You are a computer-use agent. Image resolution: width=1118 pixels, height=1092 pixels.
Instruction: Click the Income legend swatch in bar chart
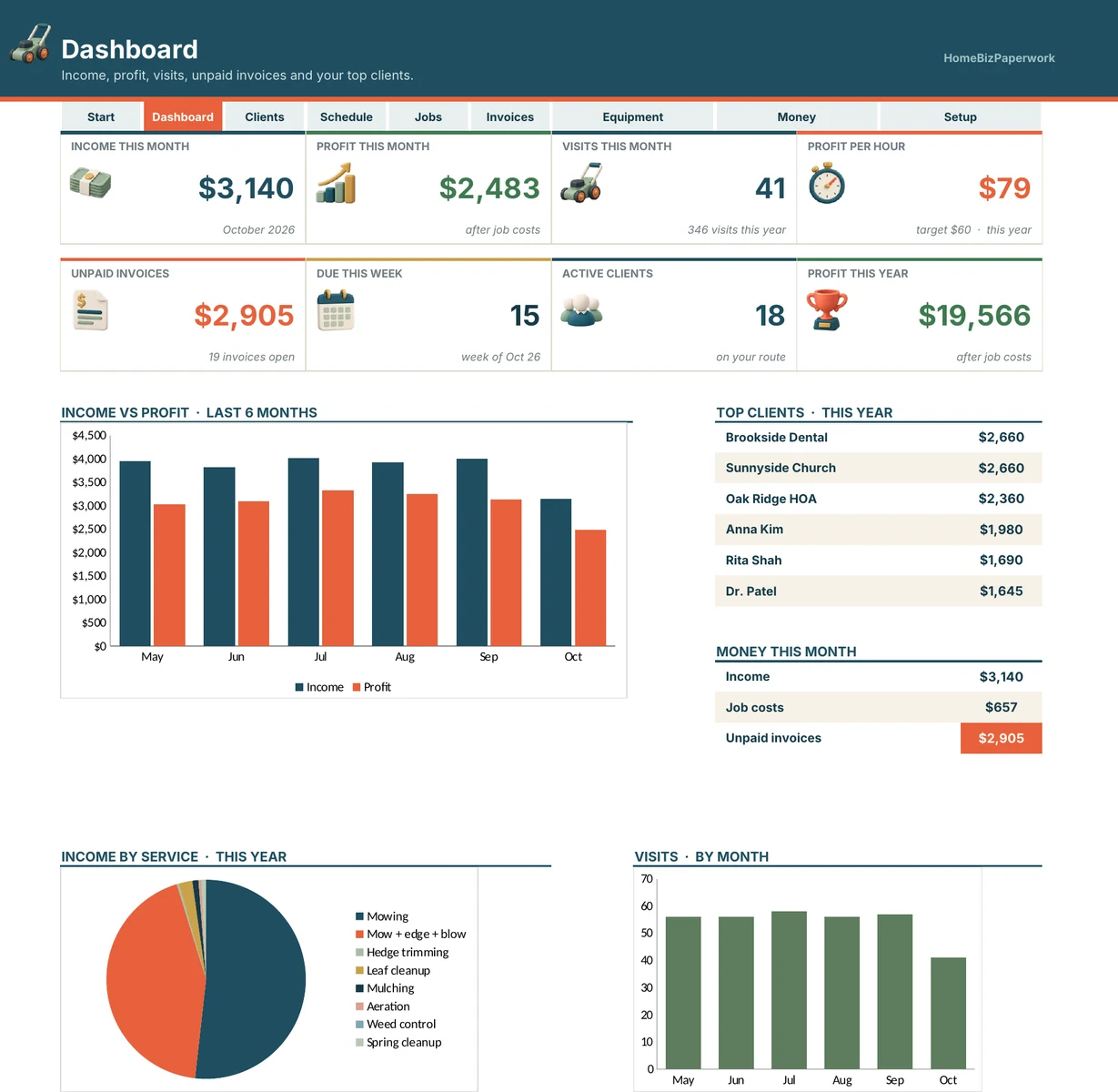pyautogui.click(x=299, y=687)
